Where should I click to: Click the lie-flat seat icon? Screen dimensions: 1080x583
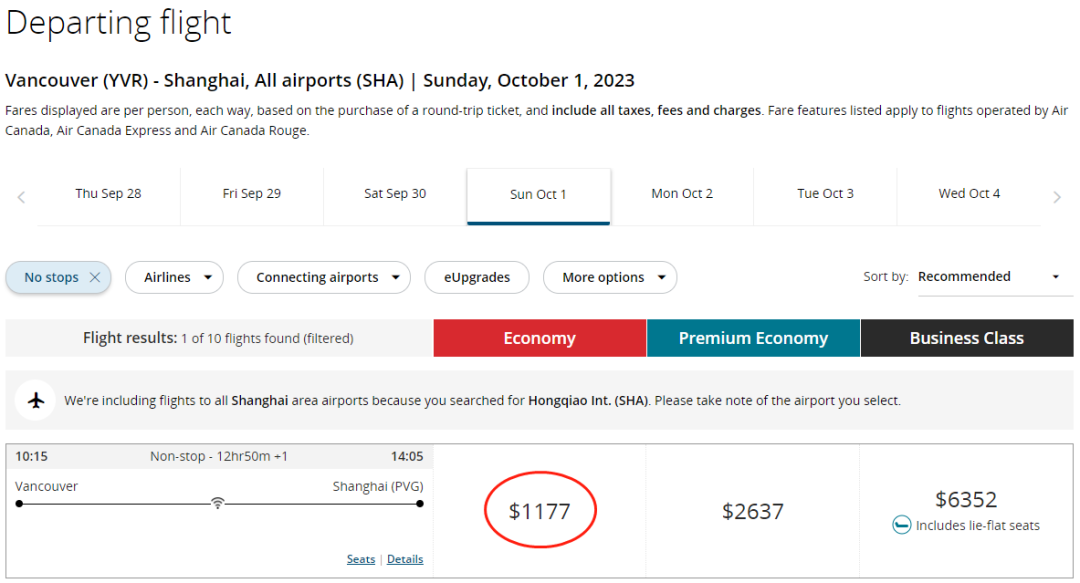902,525
